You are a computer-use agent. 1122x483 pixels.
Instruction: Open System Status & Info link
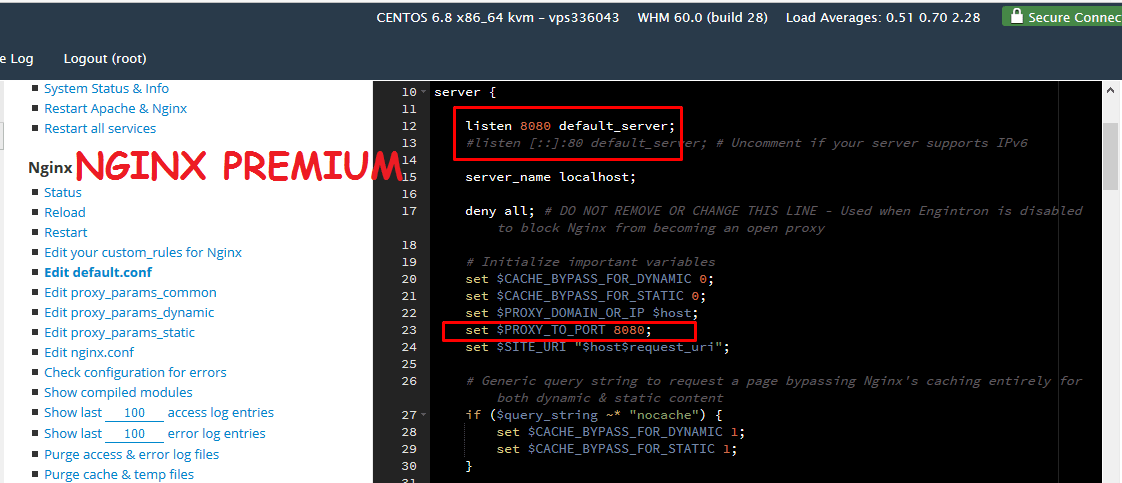click(x=107, y=89)
